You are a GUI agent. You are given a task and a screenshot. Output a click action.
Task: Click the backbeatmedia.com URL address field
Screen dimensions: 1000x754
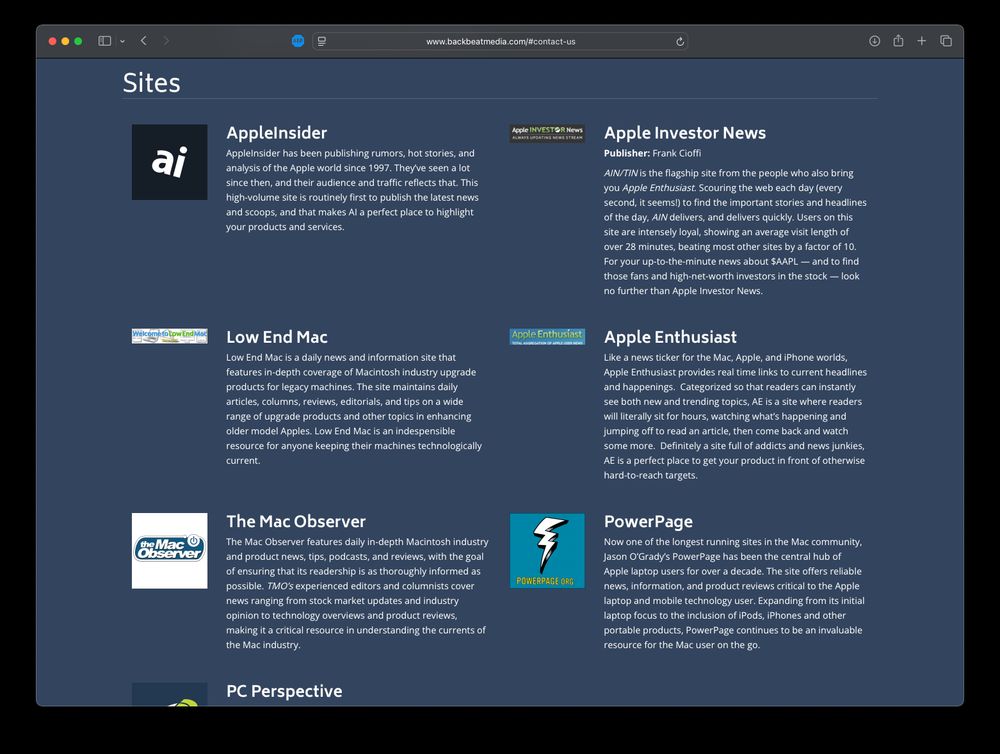[500, 41]
